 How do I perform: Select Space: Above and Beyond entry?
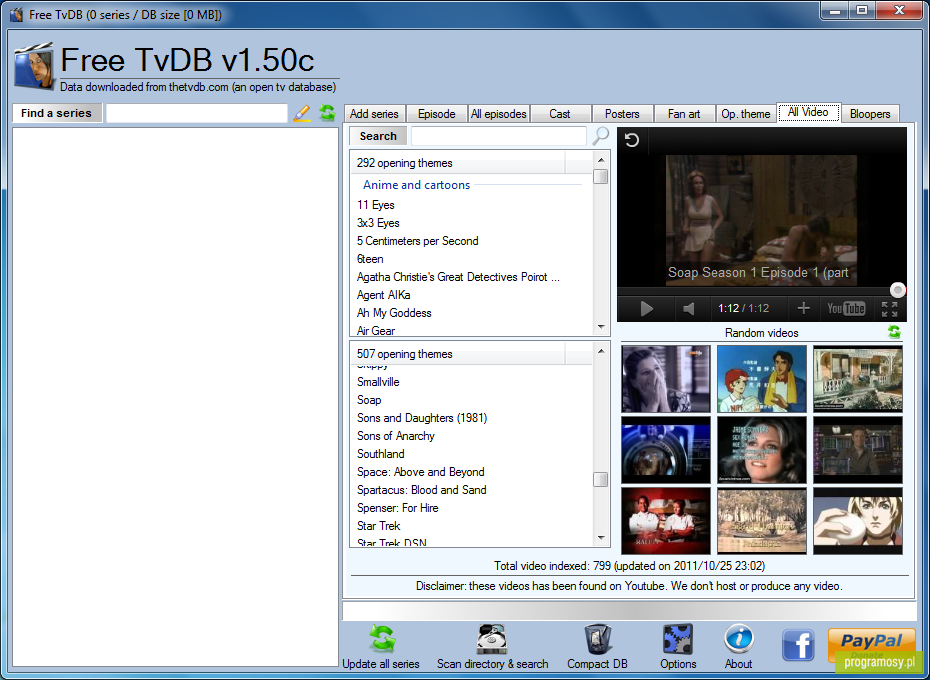point(421,472)
